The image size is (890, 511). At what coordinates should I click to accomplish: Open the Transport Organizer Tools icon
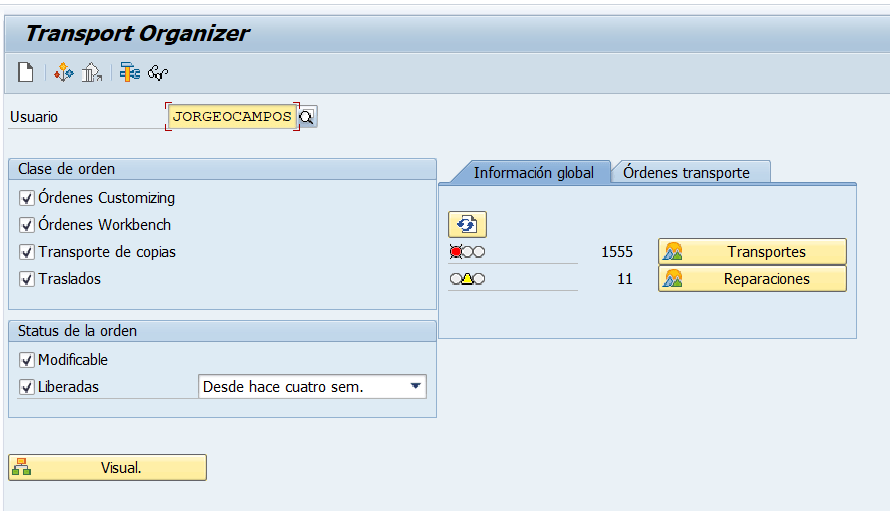64,72
